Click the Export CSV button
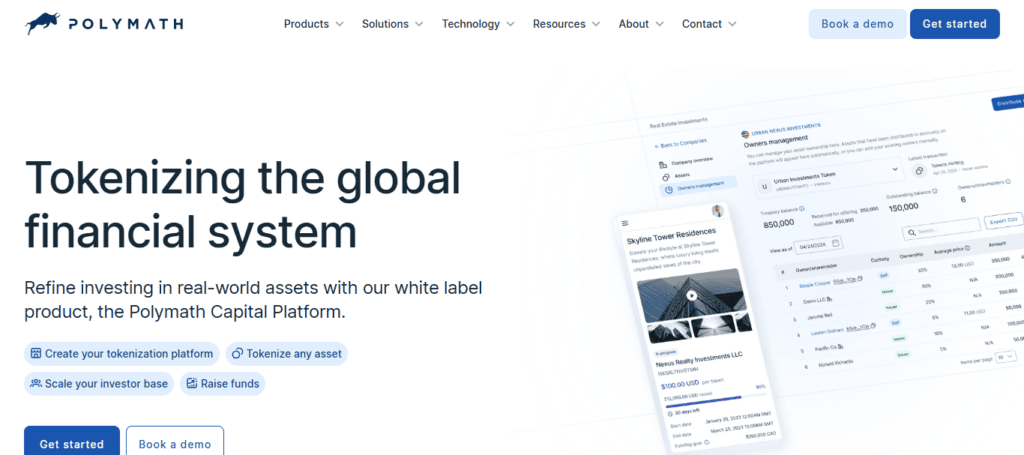Screen dimensions: 1024x455 pyautogui.click(x=1004, y=220)
